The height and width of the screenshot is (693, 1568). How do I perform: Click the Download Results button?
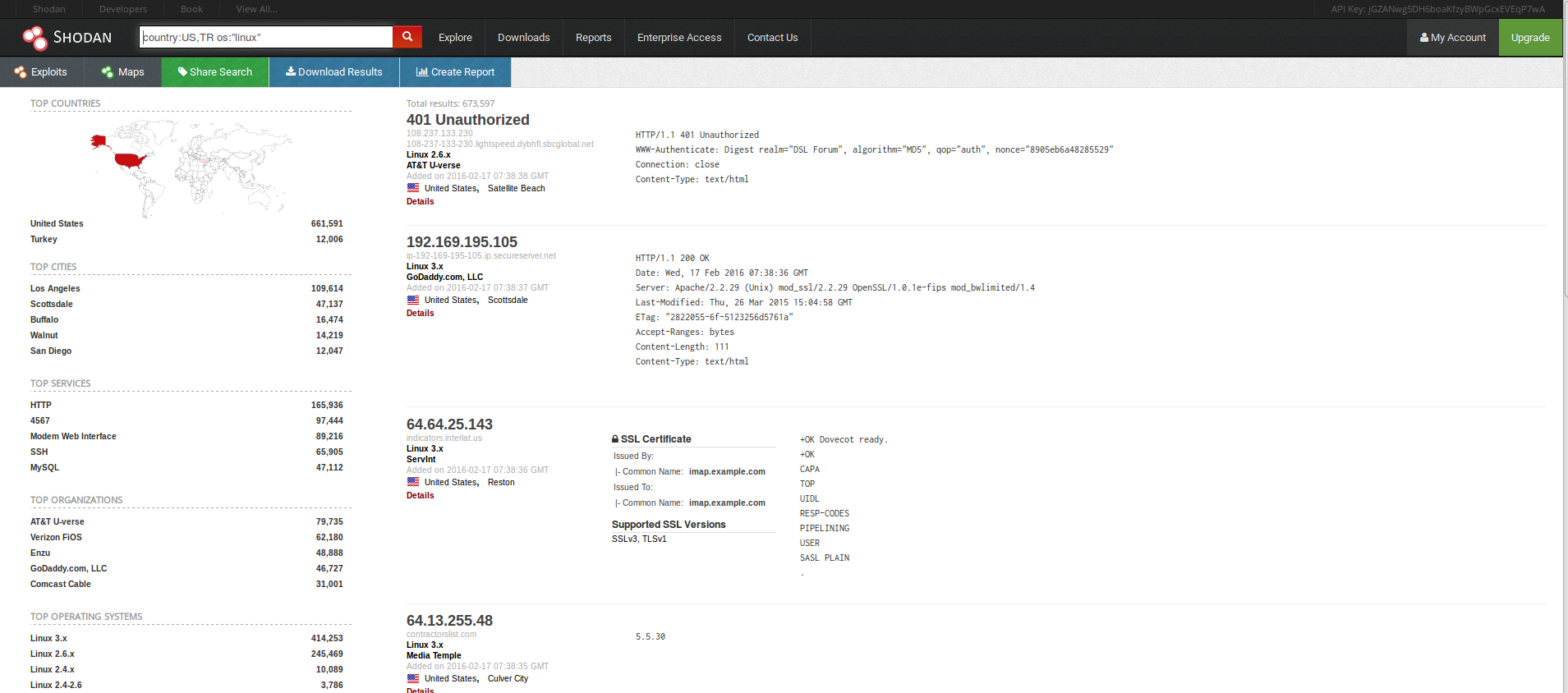[334, 72]
